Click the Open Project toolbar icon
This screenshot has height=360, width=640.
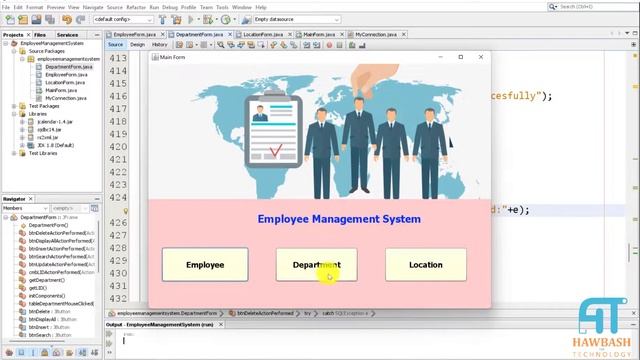36,19
